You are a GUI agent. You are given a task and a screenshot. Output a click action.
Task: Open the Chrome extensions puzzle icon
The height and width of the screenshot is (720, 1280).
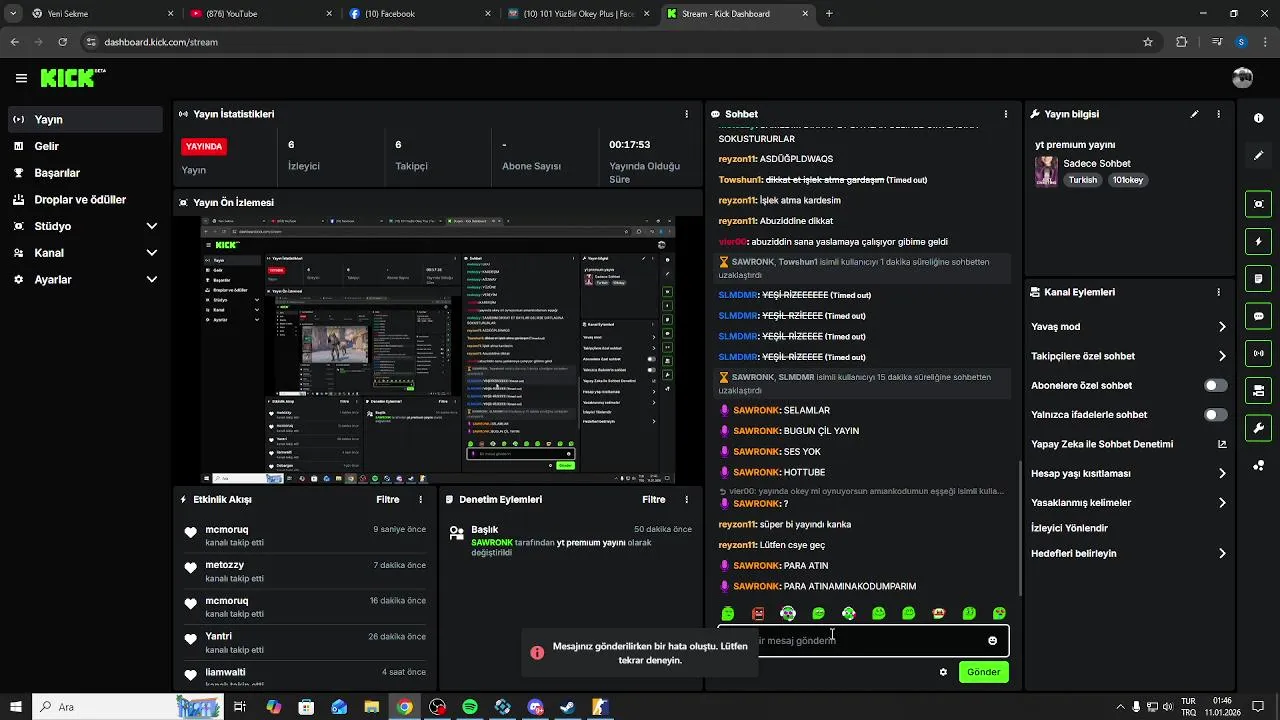tap(1182, 42)
